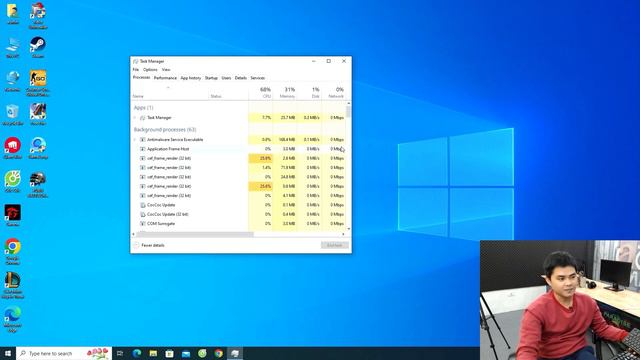Select the Application Frame Host row
The width and height of the screenshot is (640, 360).
pyautogui.click(x=239, y=149)
